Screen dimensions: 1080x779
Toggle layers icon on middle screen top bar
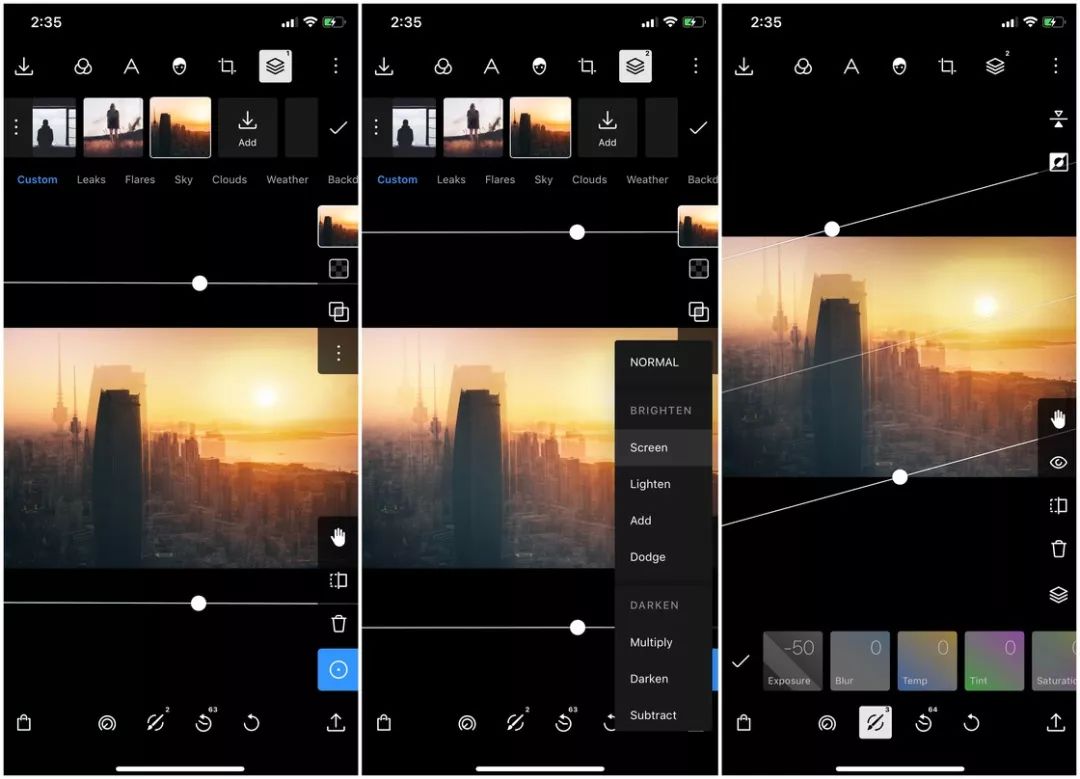[x=635, y=66]
